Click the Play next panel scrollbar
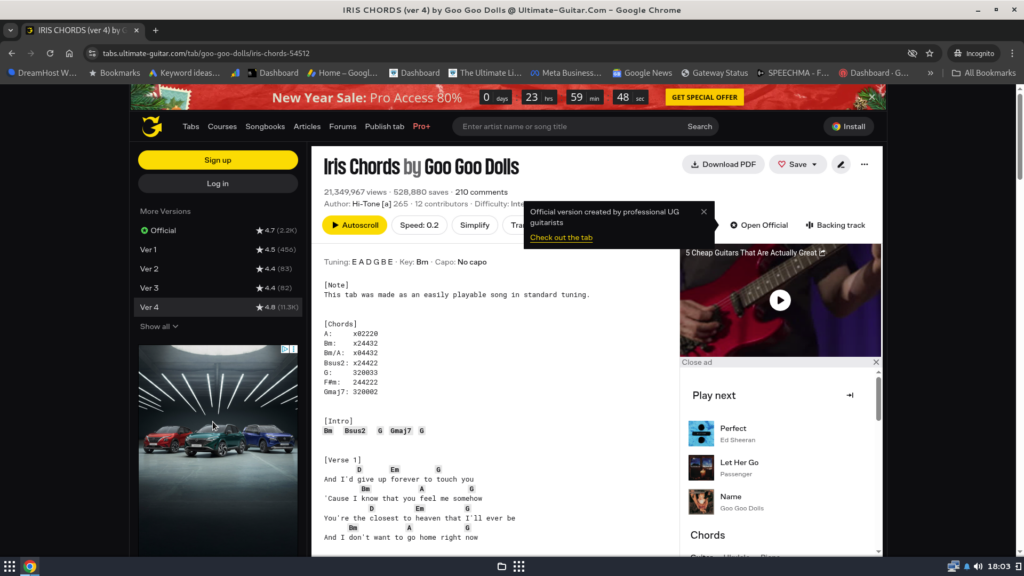This screenshot has height=576, width=1024. click(x=879, y=400)
